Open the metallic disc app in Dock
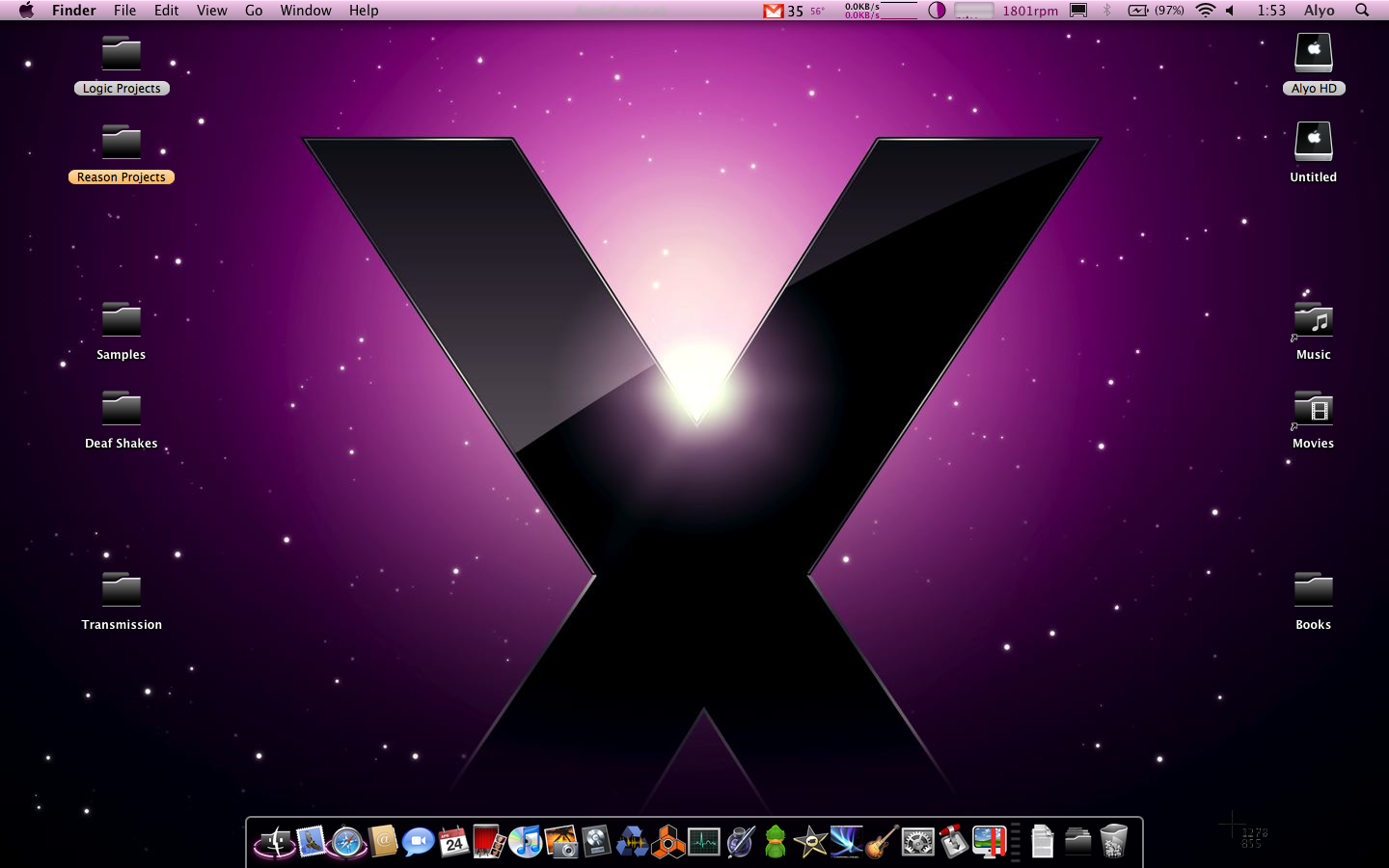The width and height of the screenshot is (1389, 868). [596, 842]
